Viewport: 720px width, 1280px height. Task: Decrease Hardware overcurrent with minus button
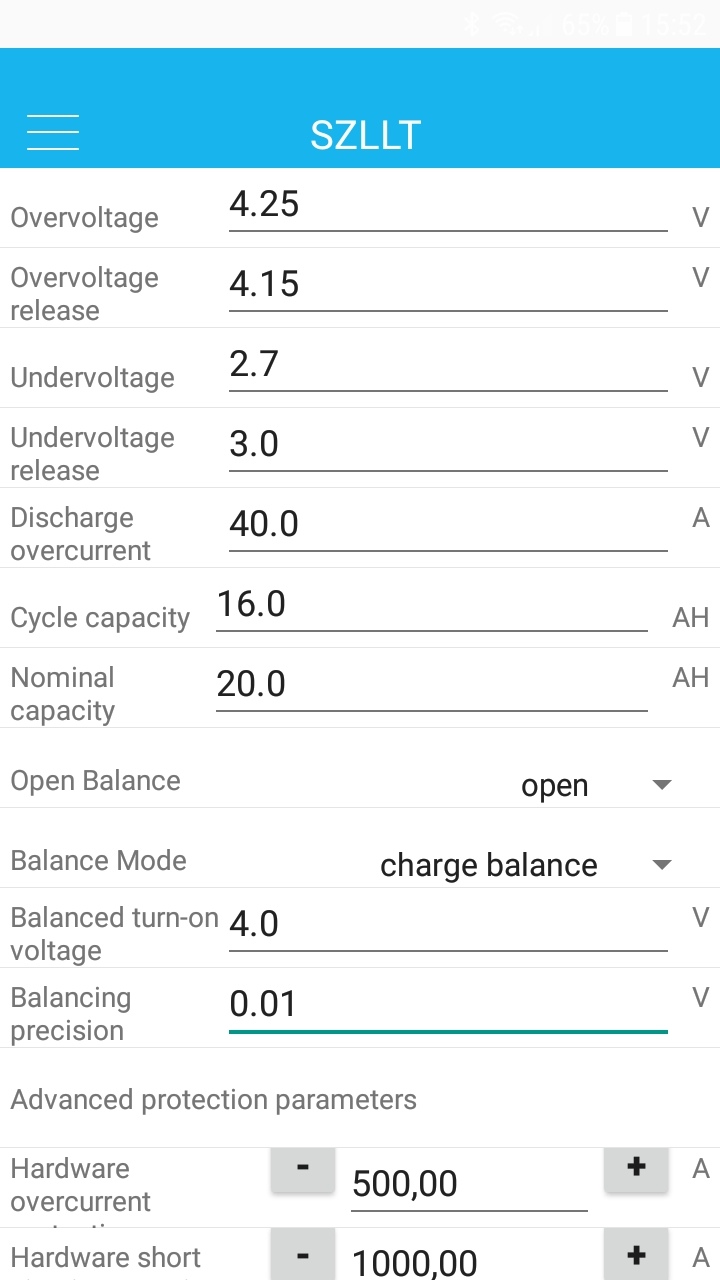click(x=303, y=1168)
